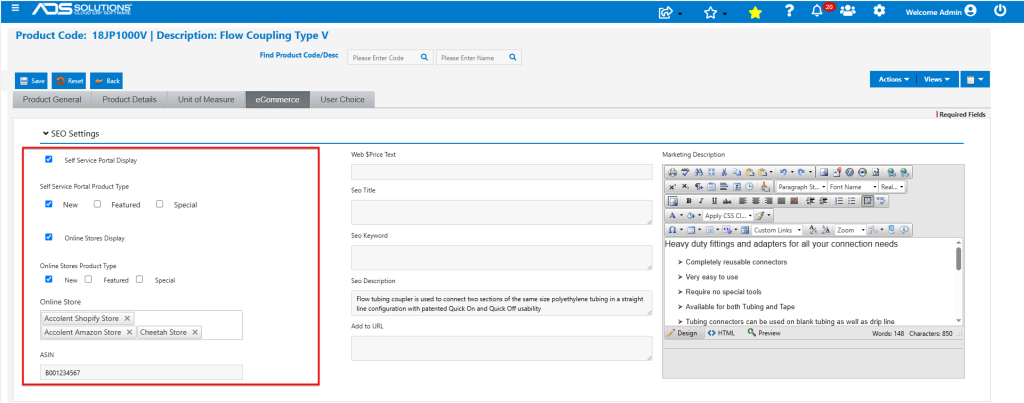Click the undo arrow in editor toolbar
The width and height of the screenshot is (1024, 403).
pos(783,172)
